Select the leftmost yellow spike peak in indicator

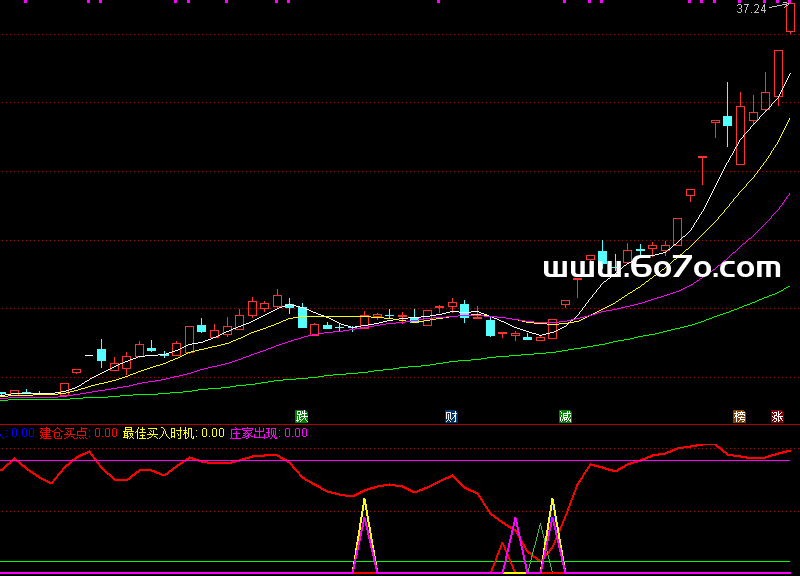pyautogui.click(x=365, y=500)
